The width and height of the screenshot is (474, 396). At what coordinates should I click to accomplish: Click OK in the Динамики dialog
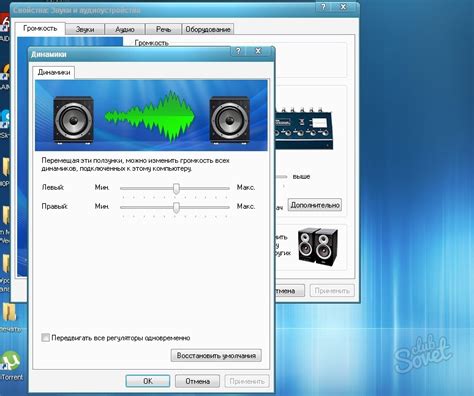pos(148,381)
